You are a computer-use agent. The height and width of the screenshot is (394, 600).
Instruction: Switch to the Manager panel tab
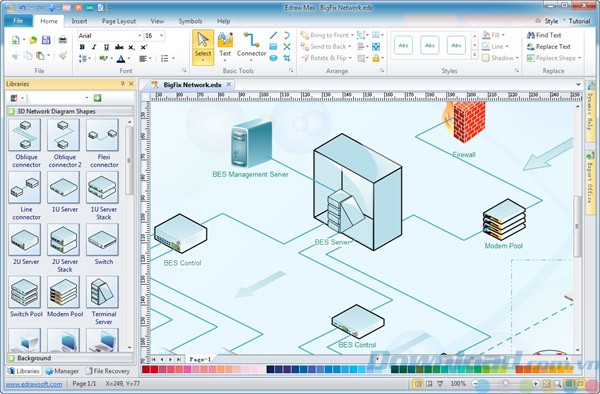[62, 371]
